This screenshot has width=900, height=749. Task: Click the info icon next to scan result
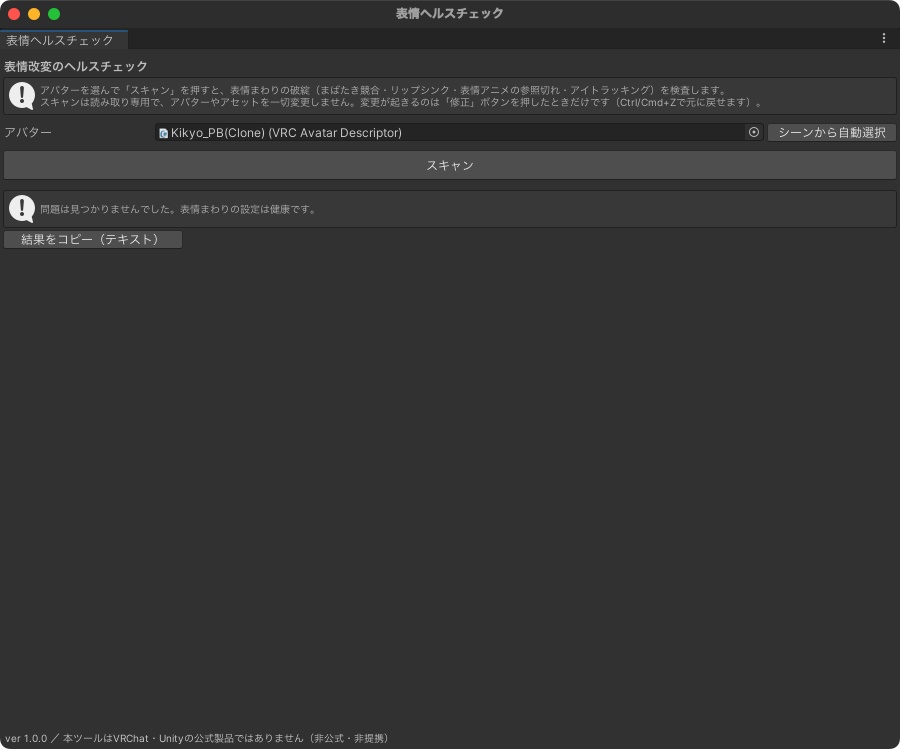[22, 209]
